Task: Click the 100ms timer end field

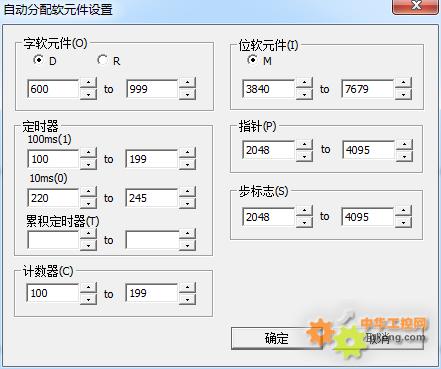Action: [152, 159]
